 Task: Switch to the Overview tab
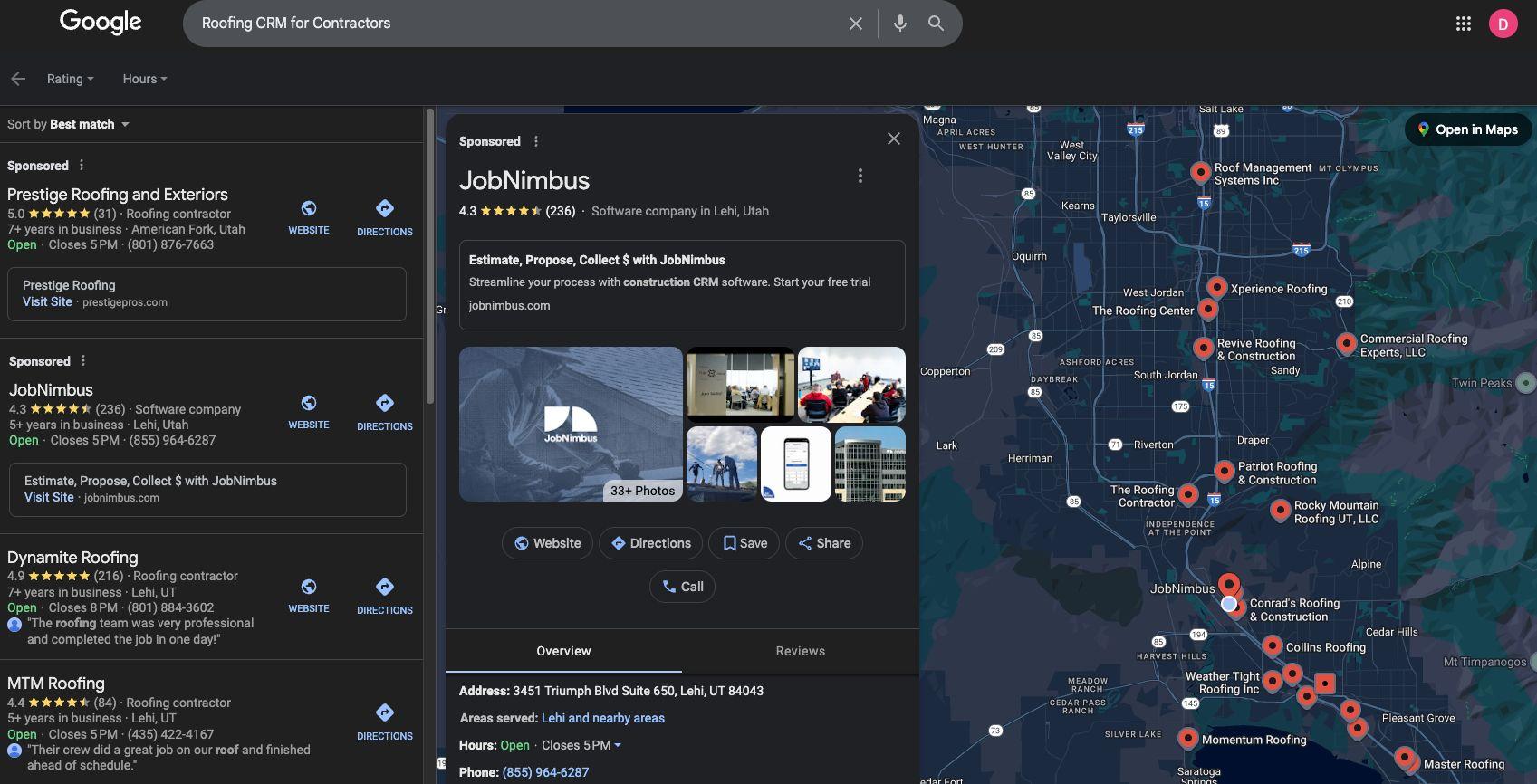coord(563,651)
